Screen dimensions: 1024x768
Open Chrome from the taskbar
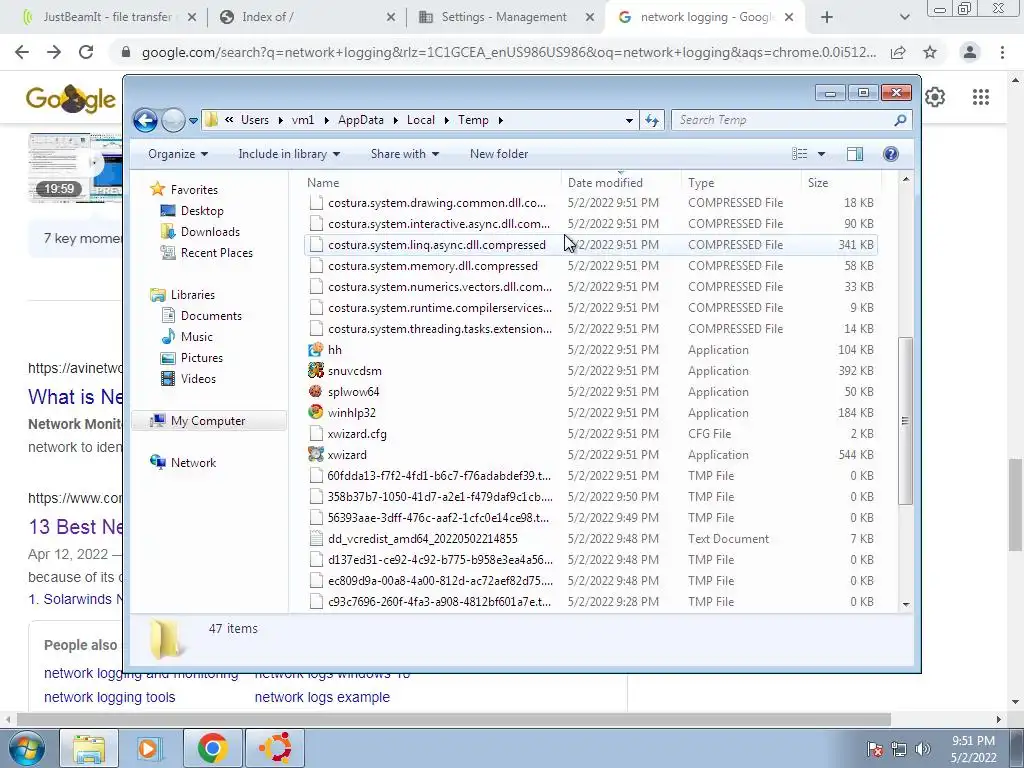[x=212, y=748]
